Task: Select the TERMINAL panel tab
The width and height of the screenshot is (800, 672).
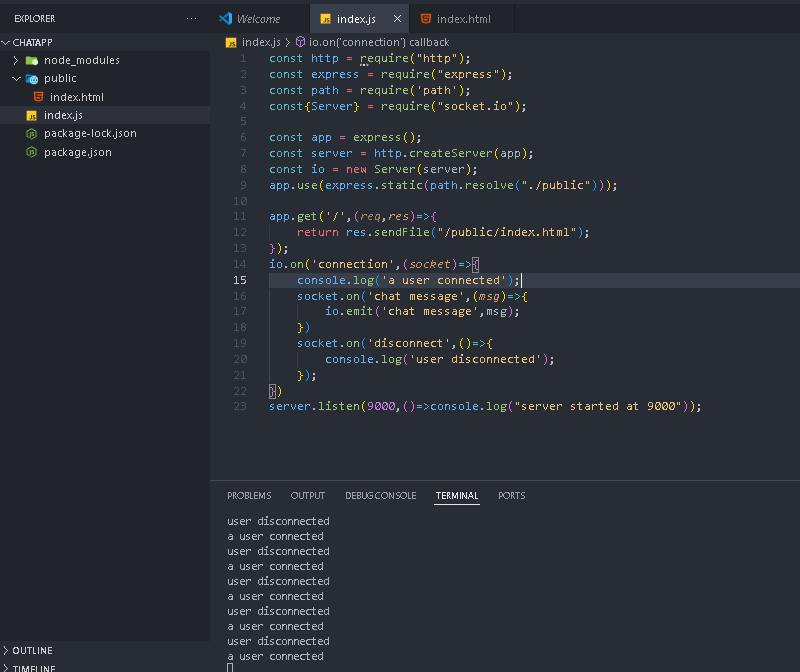Action: tap(457, 495)
